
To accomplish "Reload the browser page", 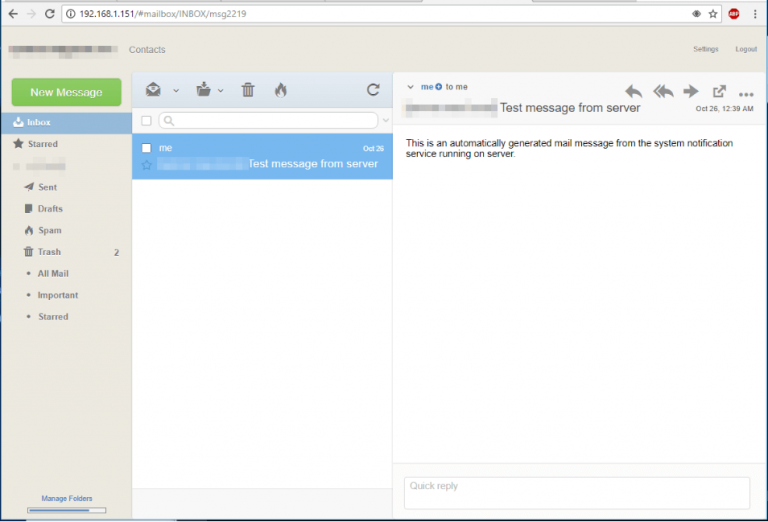I will 49,14.
